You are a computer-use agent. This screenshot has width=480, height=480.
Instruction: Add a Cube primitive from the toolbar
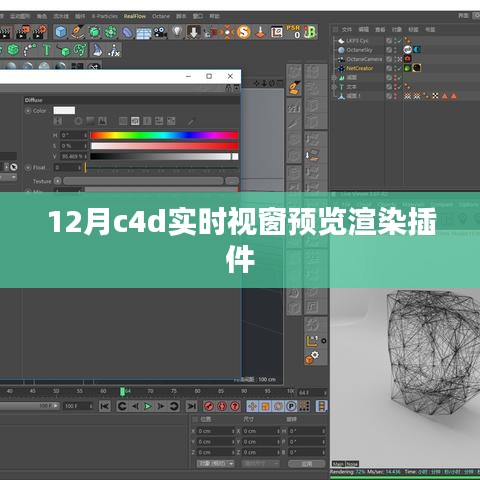(61, 32)
